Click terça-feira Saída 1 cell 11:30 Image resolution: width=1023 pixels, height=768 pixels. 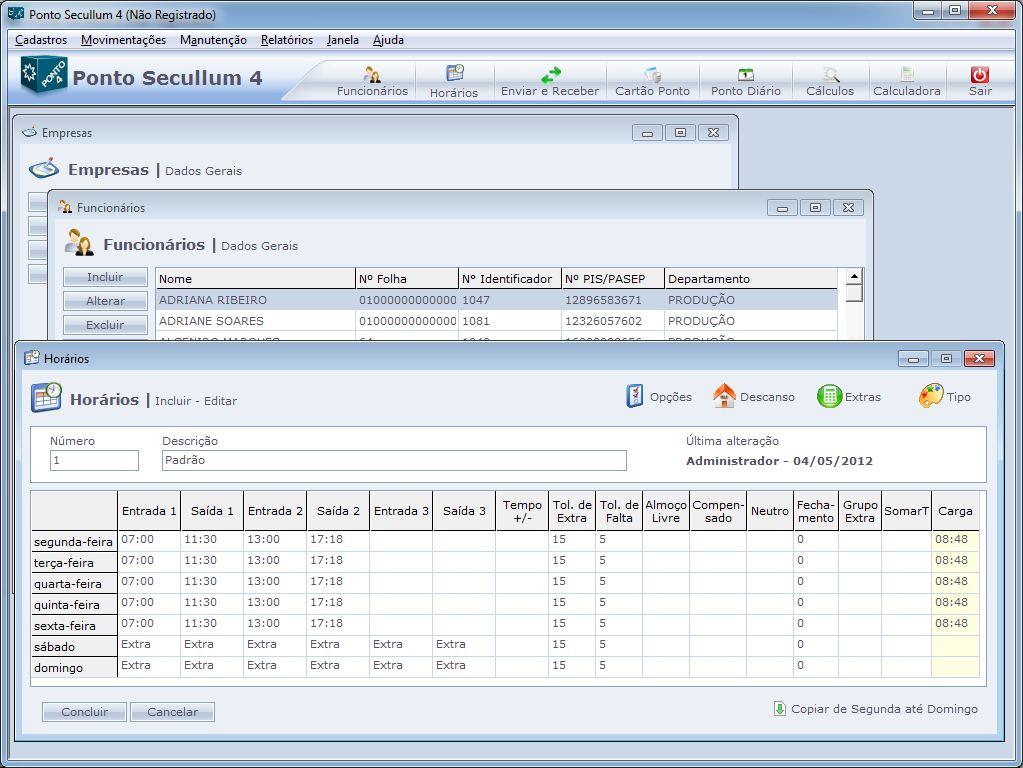pyautogui.click(x=212, y=561)
